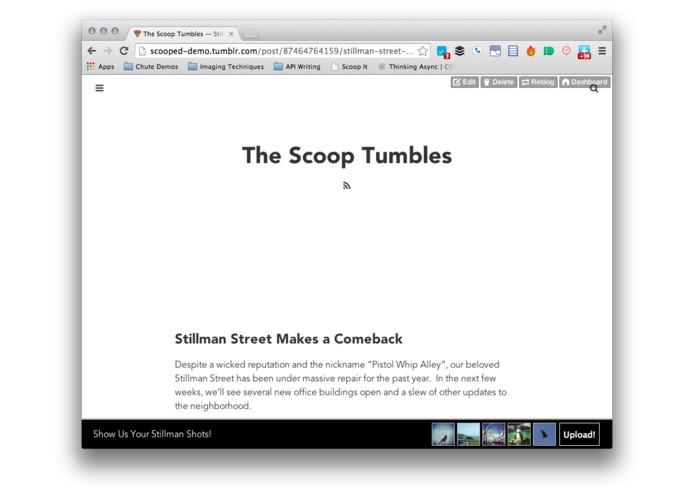The image size is (695, 494).
Task: Expand the Imaging Techniques bookmark folder
Action: tap(226, 66)
